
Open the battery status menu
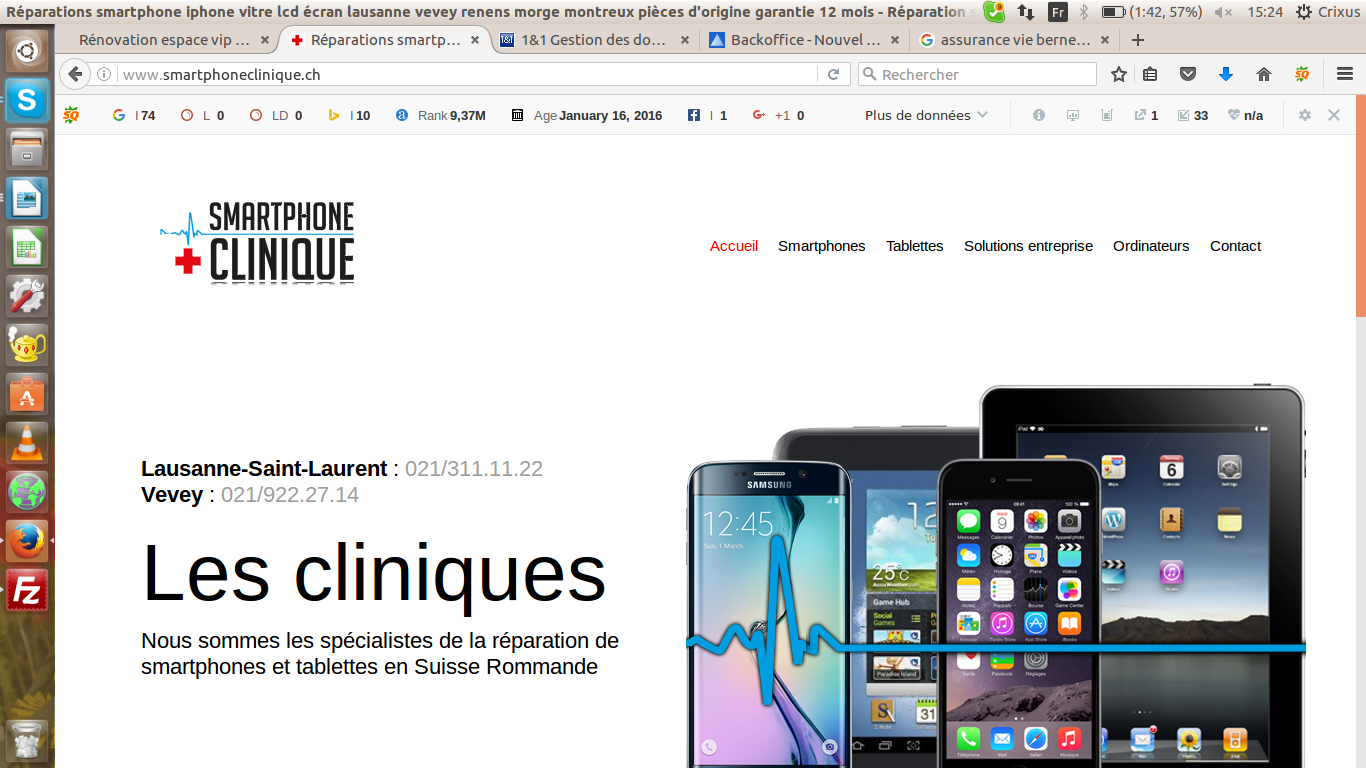click(1112, 12)
